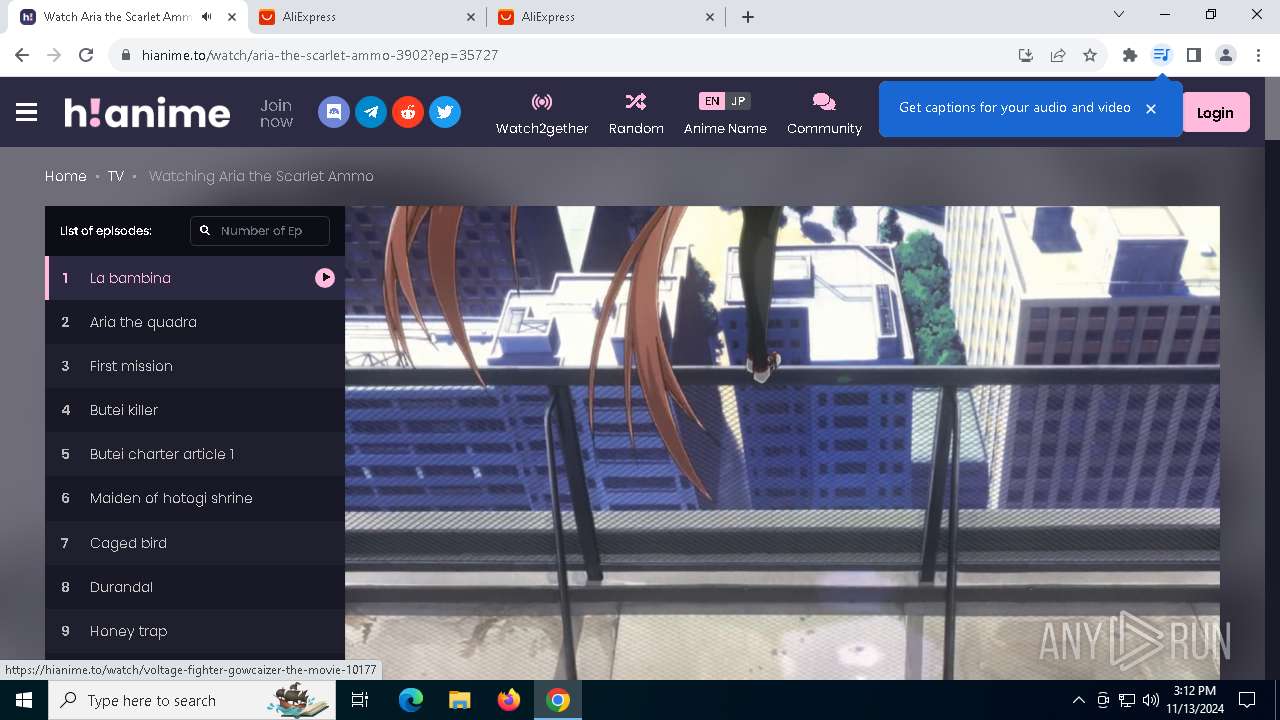
Task: Select episode 4 Butei killer
Action: [x=195, y=410]
